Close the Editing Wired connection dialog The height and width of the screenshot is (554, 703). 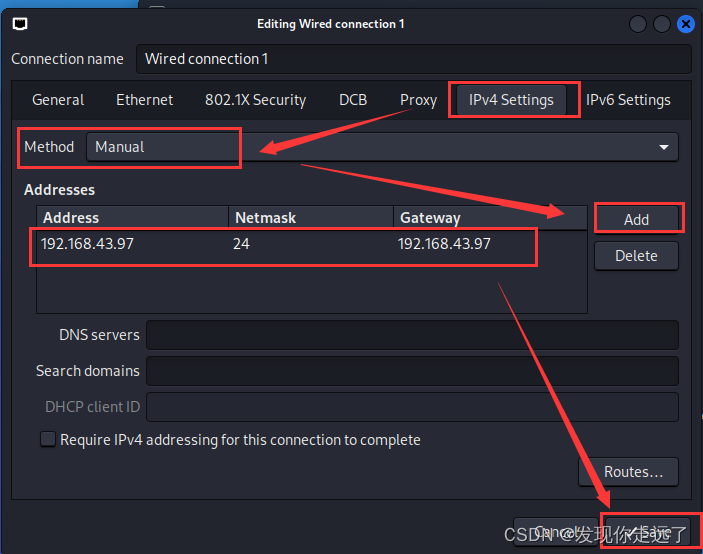point(686,24)
